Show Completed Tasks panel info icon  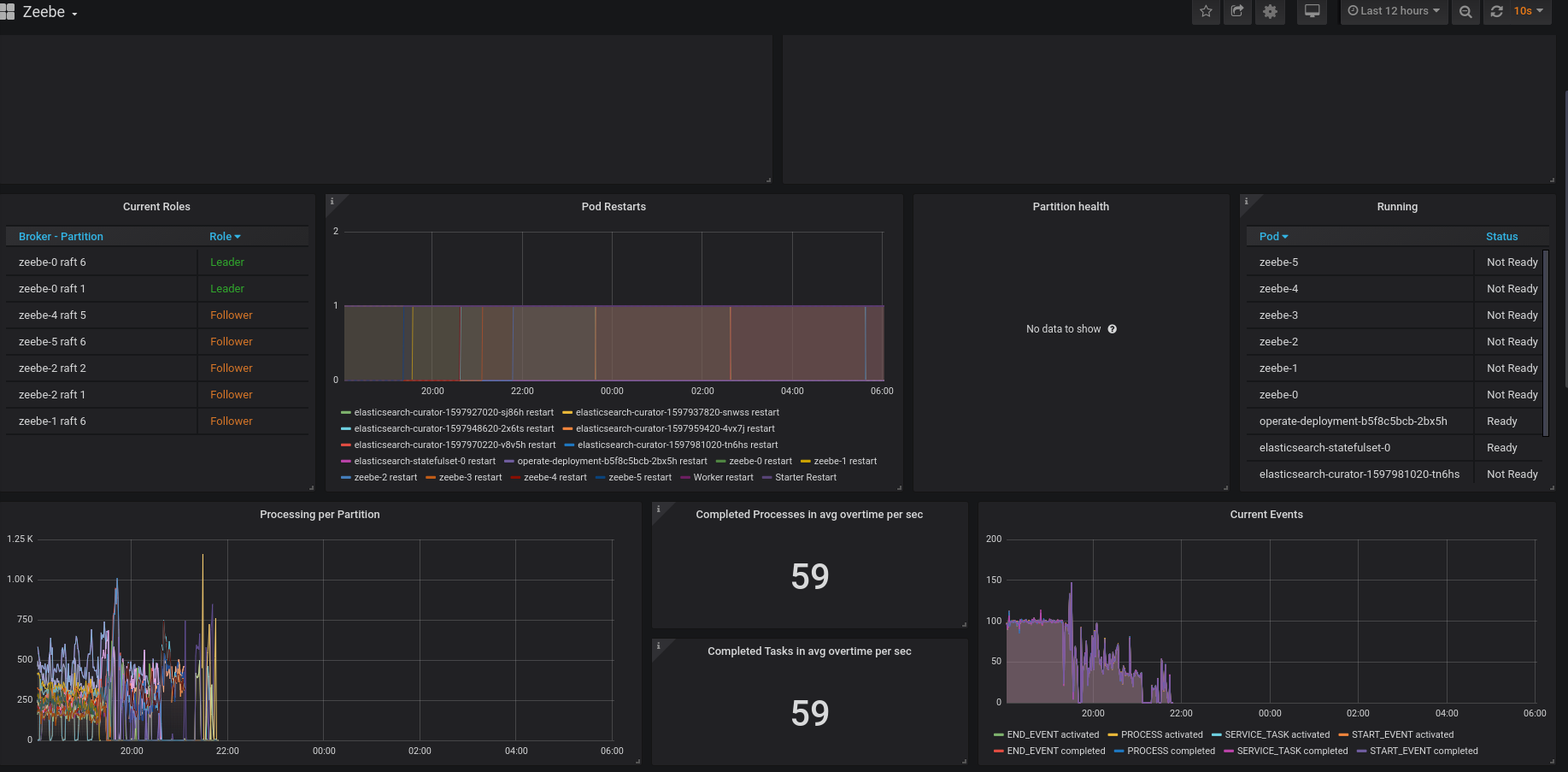658,645
